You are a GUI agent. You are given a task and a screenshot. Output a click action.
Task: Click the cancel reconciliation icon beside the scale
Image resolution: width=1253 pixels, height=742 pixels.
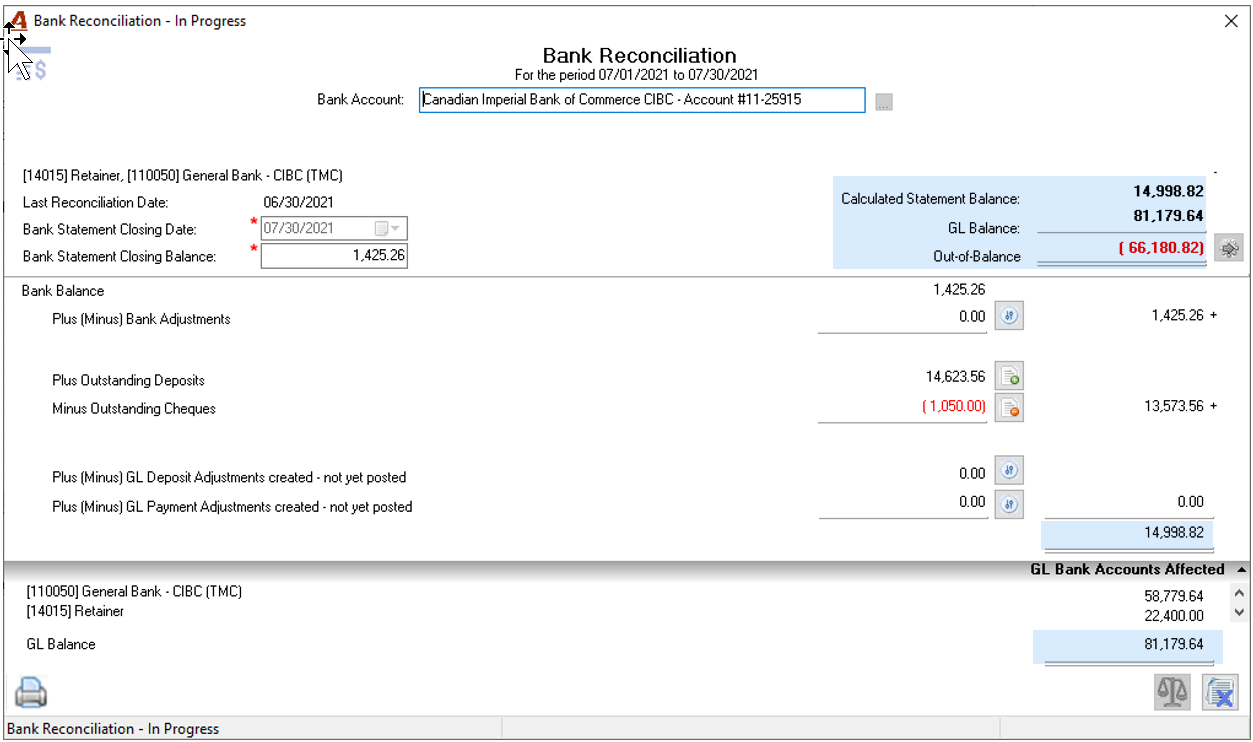click(1220, 692)
